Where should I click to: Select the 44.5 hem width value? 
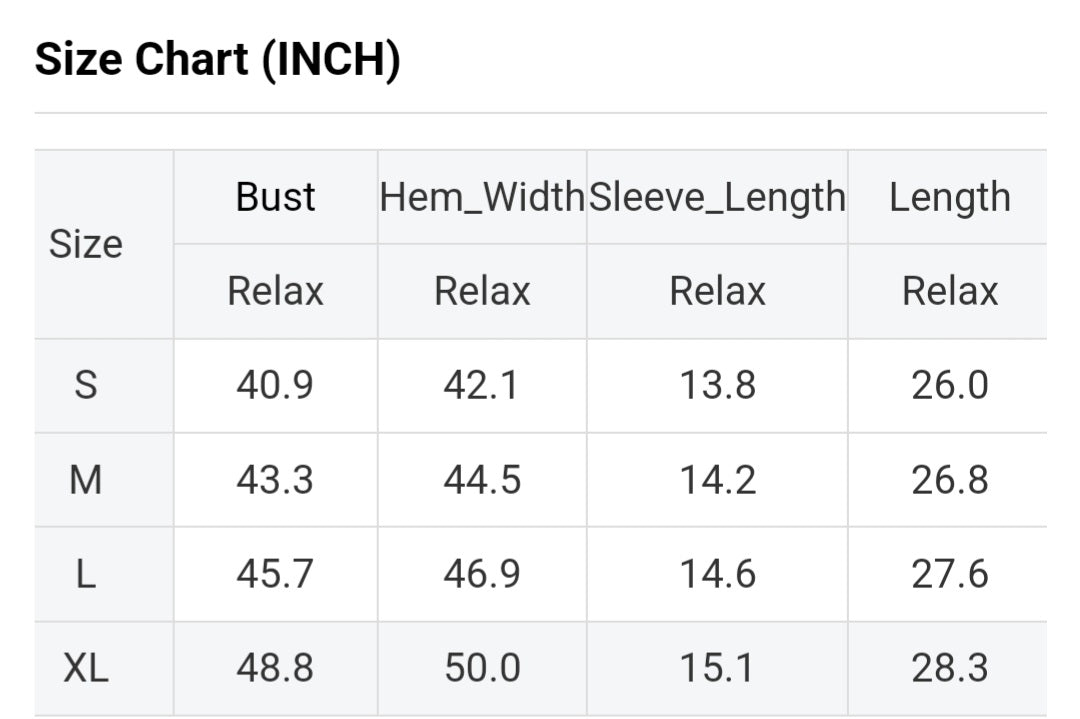click(x=482, y=480)
